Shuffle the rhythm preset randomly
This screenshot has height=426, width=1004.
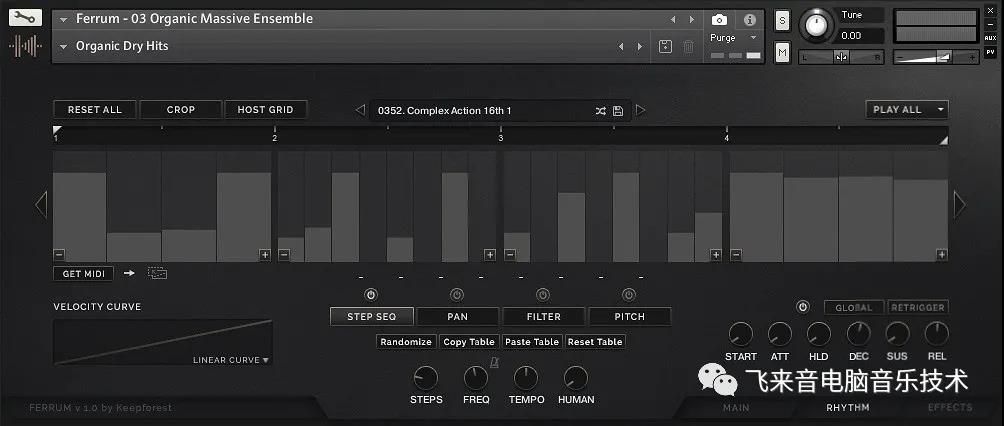[x=600, y=111]
